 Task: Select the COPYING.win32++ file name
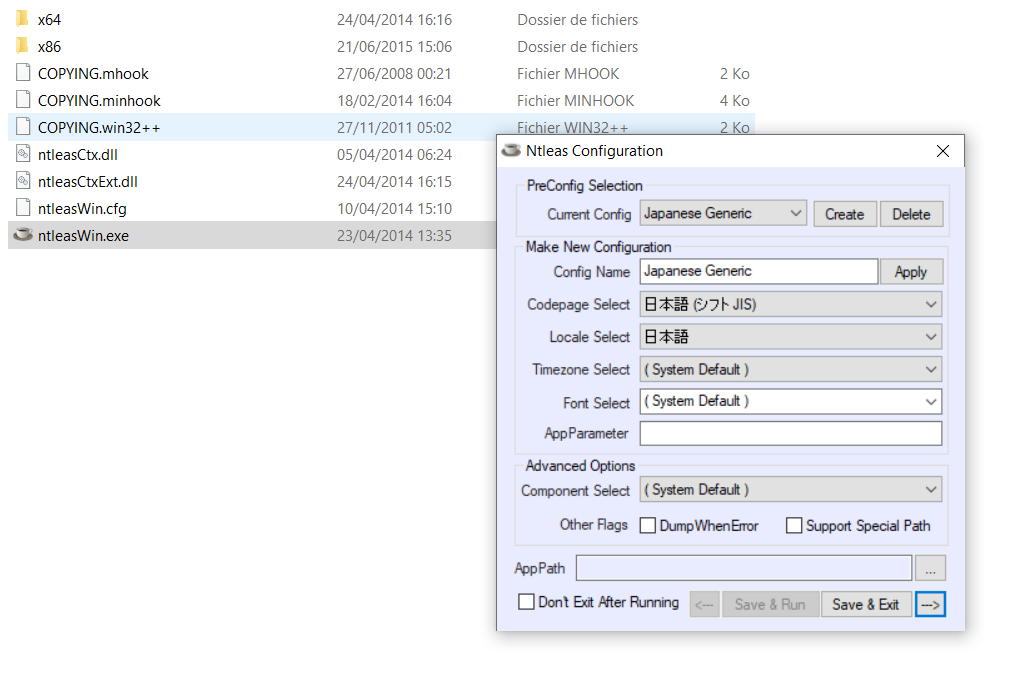tap(99, 127)
